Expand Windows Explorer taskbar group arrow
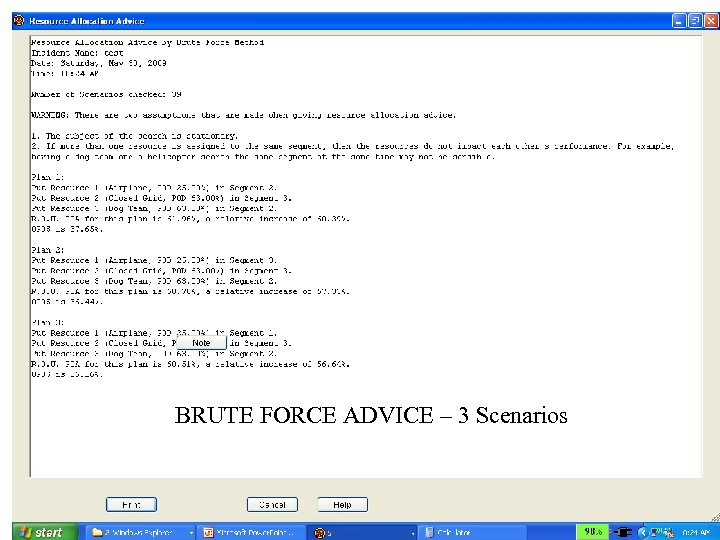 coord(191,533)
